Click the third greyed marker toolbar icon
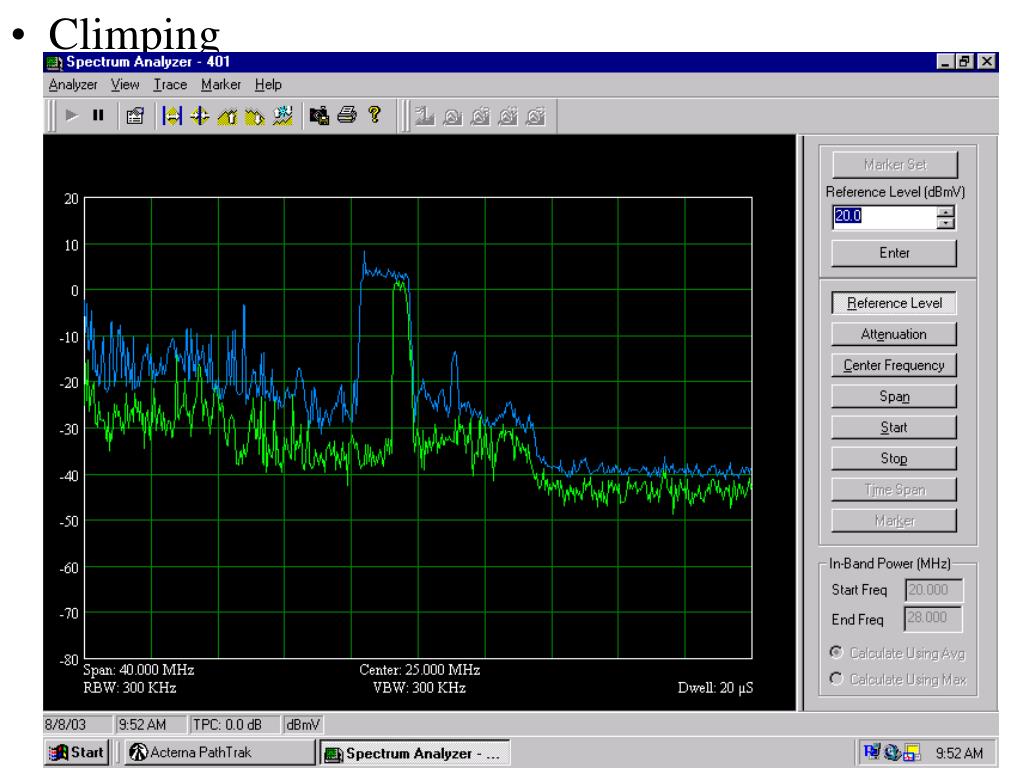 [480, 117]
